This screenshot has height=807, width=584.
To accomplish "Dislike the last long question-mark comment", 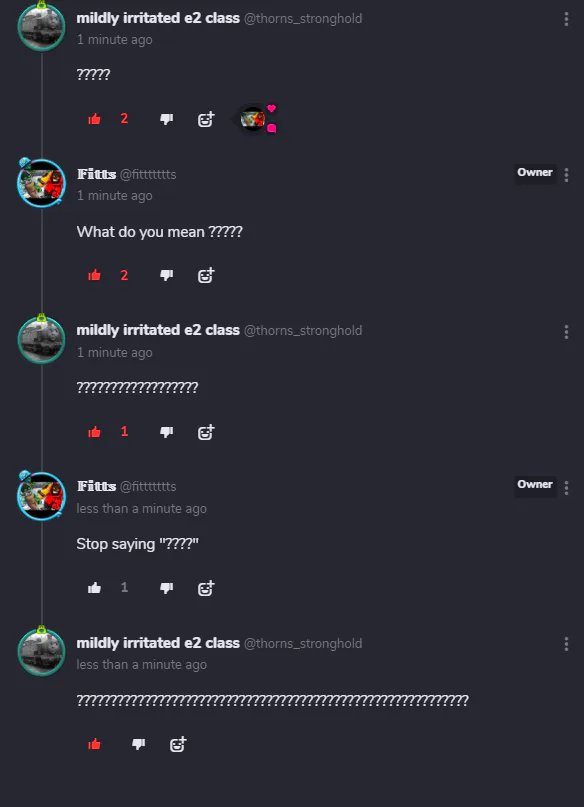I will (x=138, y=744).
